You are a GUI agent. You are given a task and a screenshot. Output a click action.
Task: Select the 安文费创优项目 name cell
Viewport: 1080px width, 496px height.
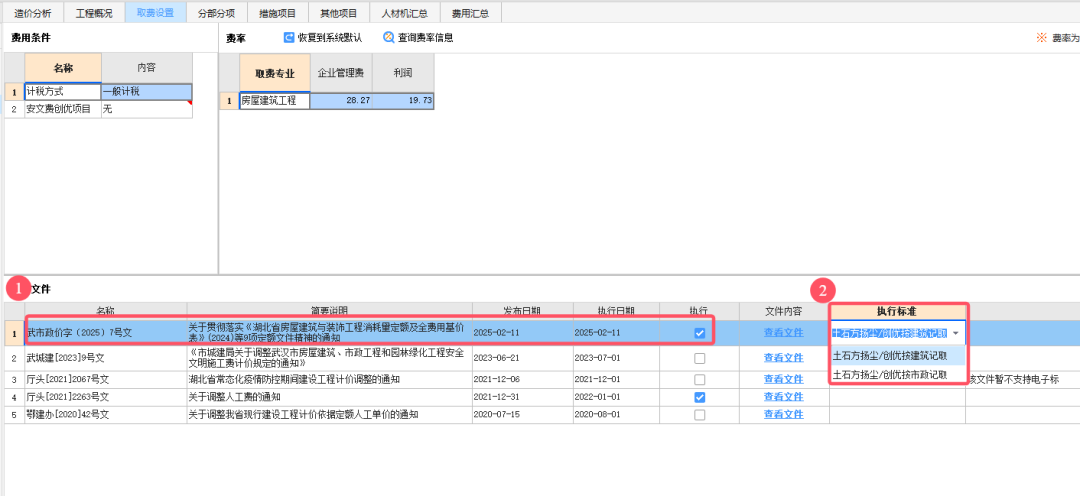pos(63,109)
